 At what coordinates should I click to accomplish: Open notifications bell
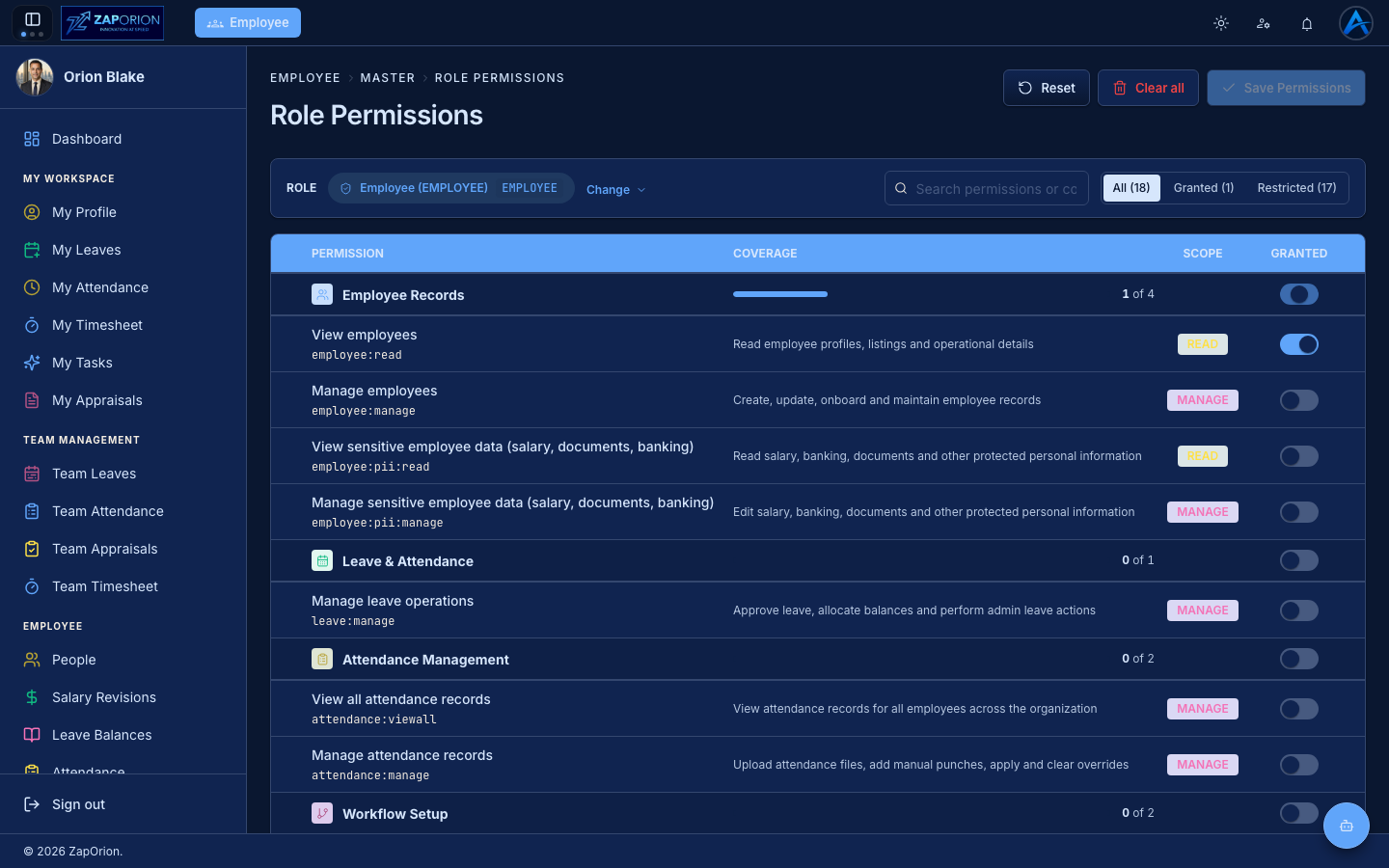tap(1307, 23)
